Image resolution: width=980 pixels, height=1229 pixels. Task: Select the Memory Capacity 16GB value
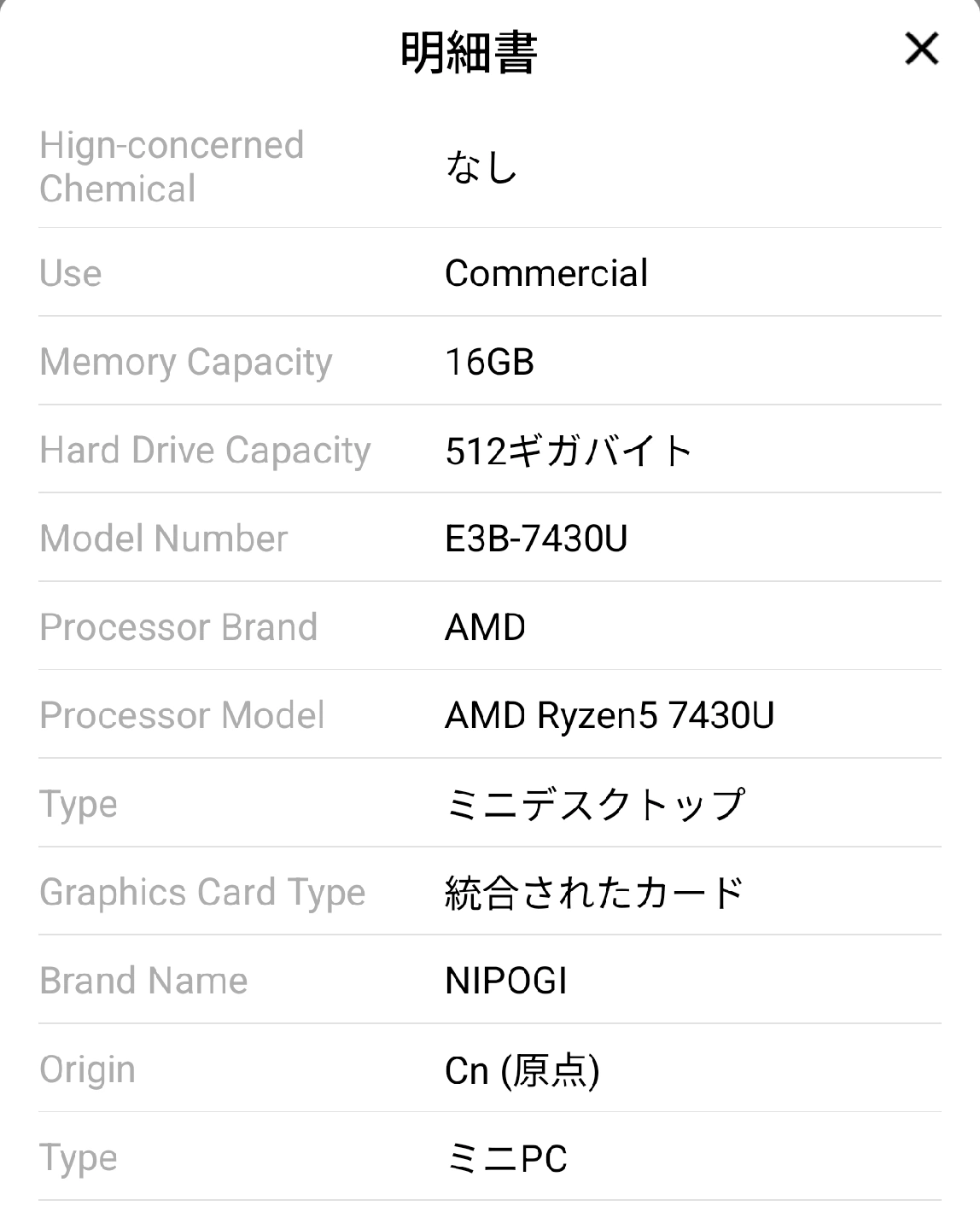[x=489, y=362]
